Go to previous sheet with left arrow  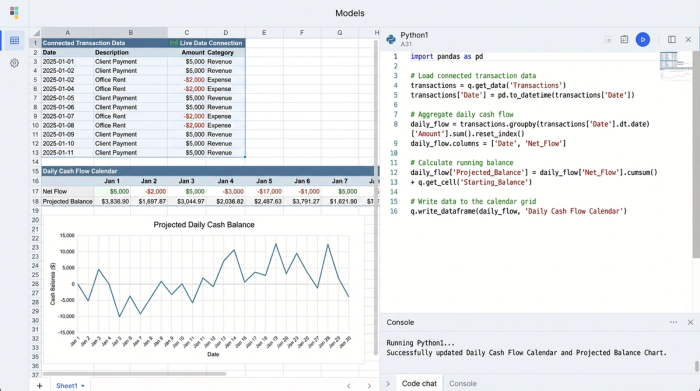point(348,386)
